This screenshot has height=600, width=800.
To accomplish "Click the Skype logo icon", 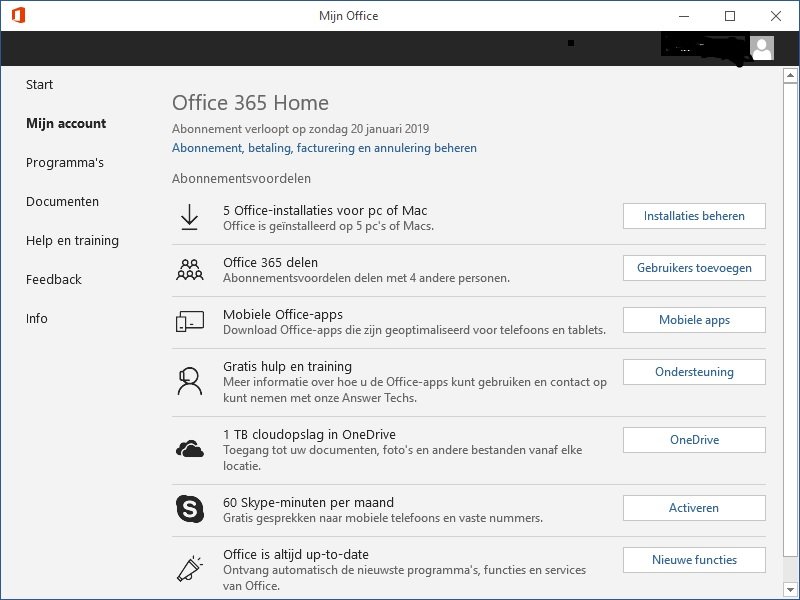I will coord(189,509).
